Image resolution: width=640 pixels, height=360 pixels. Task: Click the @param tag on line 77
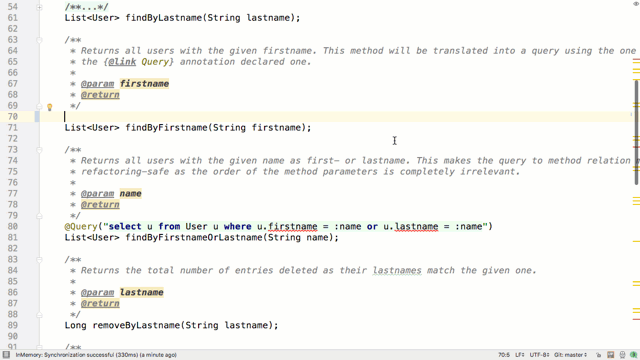(x=97, y=193)
